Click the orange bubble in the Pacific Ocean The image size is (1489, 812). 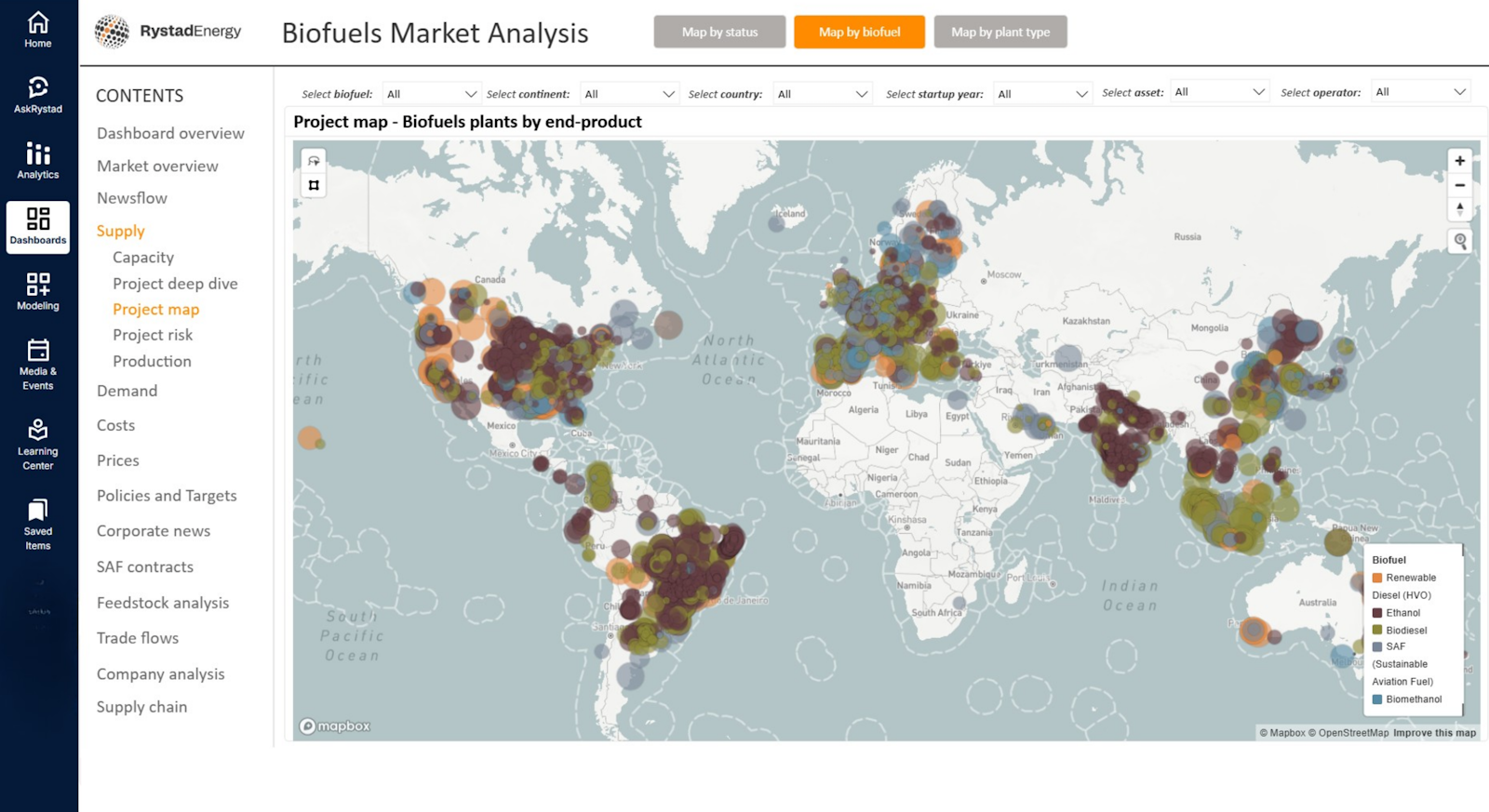pyautogui.click(x=309, y=437)
